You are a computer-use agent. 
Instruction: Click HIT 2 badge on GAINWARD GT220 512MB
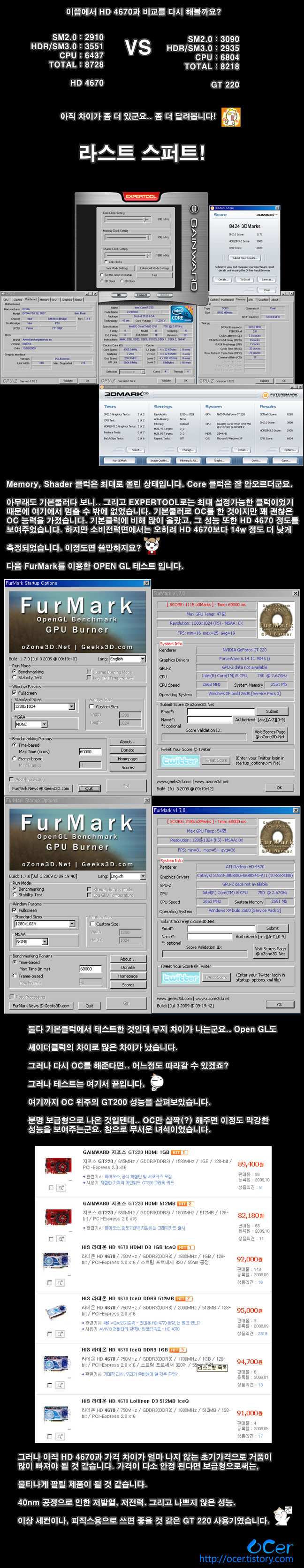pos(185,1204)
